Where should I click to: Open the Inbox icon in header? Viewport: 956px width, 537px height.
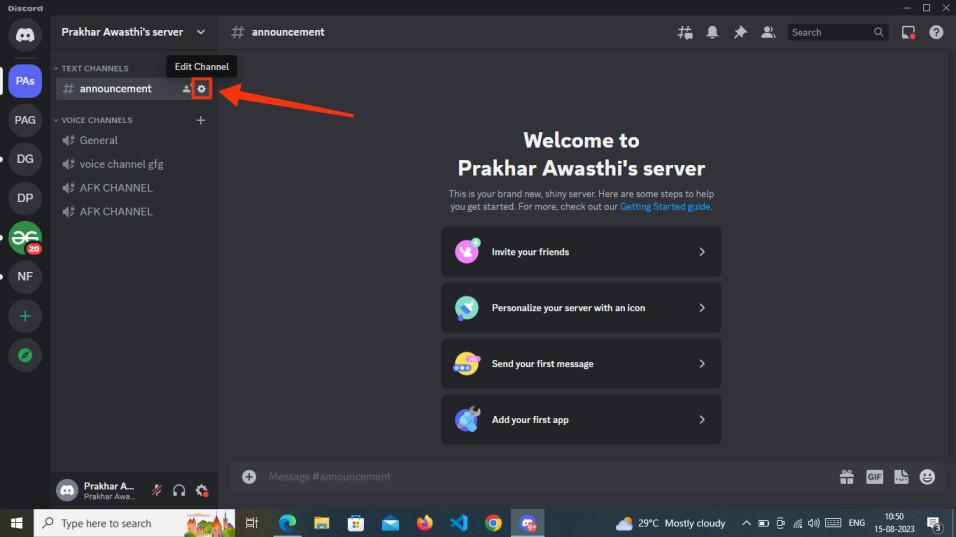point(908,32)
